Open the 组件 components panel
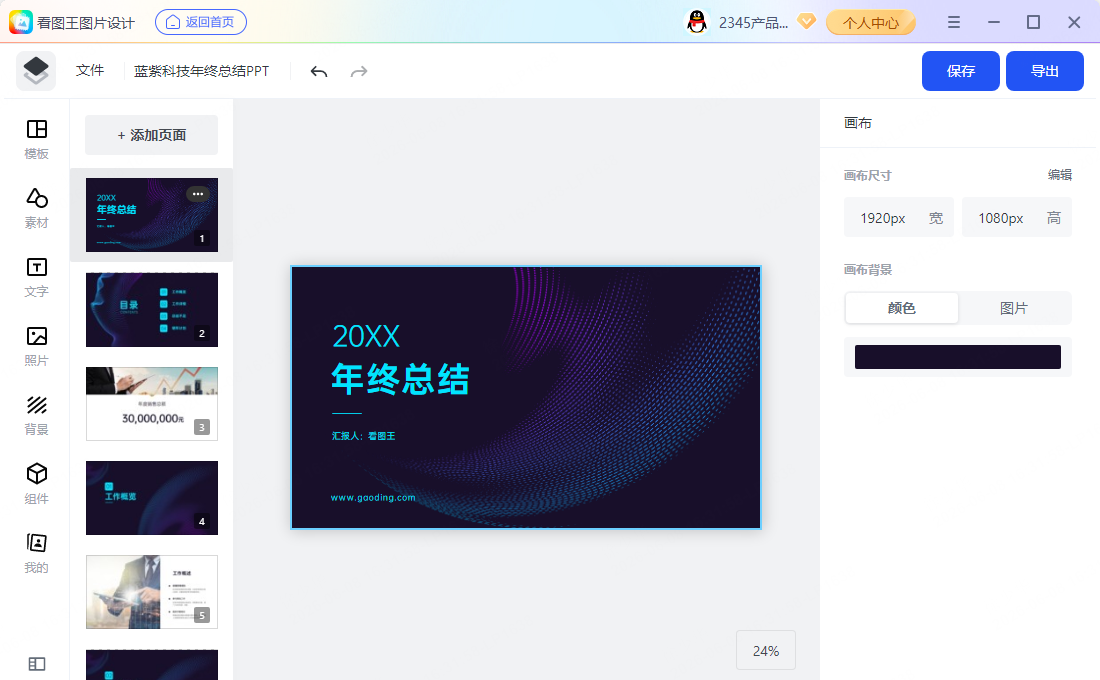This screenshot has height=680, width=1100. click(x=36, y=484)
